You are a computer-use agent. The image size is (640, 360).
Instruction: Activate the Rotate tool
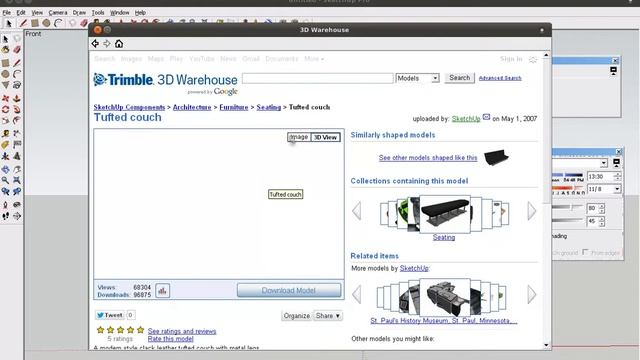click(x=5, y=109)
